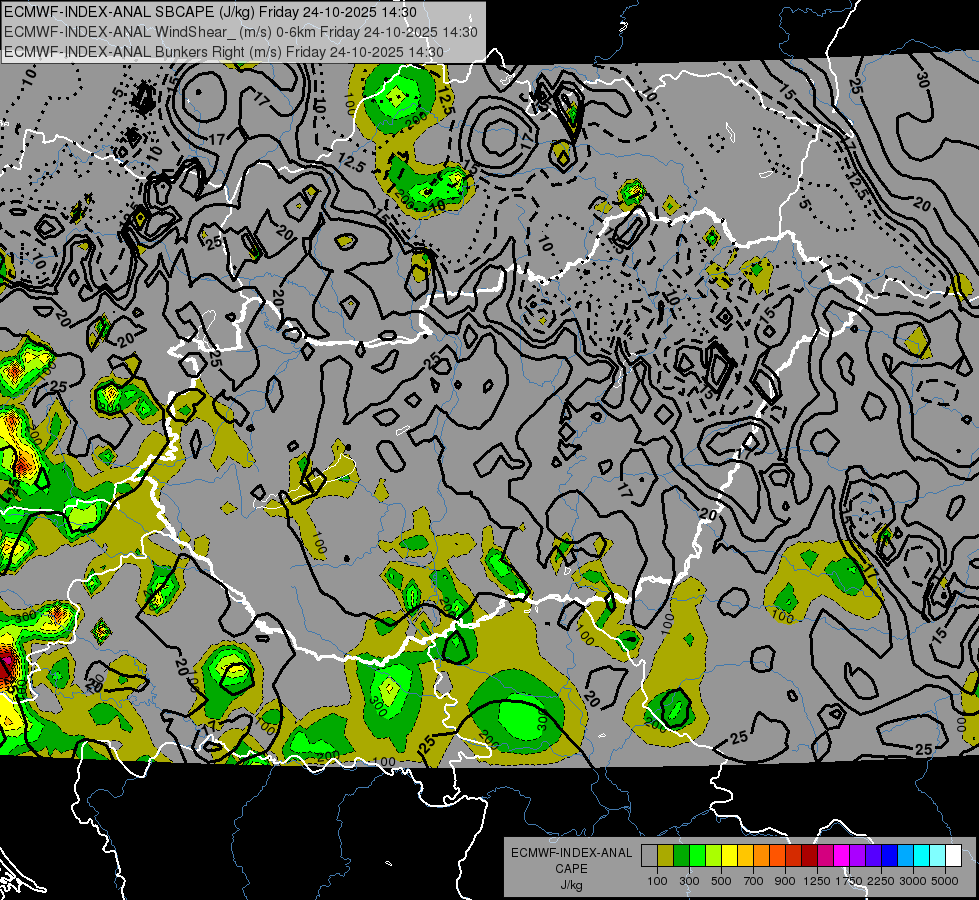Screen dimensions: 979x900
Task: Click the olive swatch above the 100 label
Action: (x=665, y=856)
